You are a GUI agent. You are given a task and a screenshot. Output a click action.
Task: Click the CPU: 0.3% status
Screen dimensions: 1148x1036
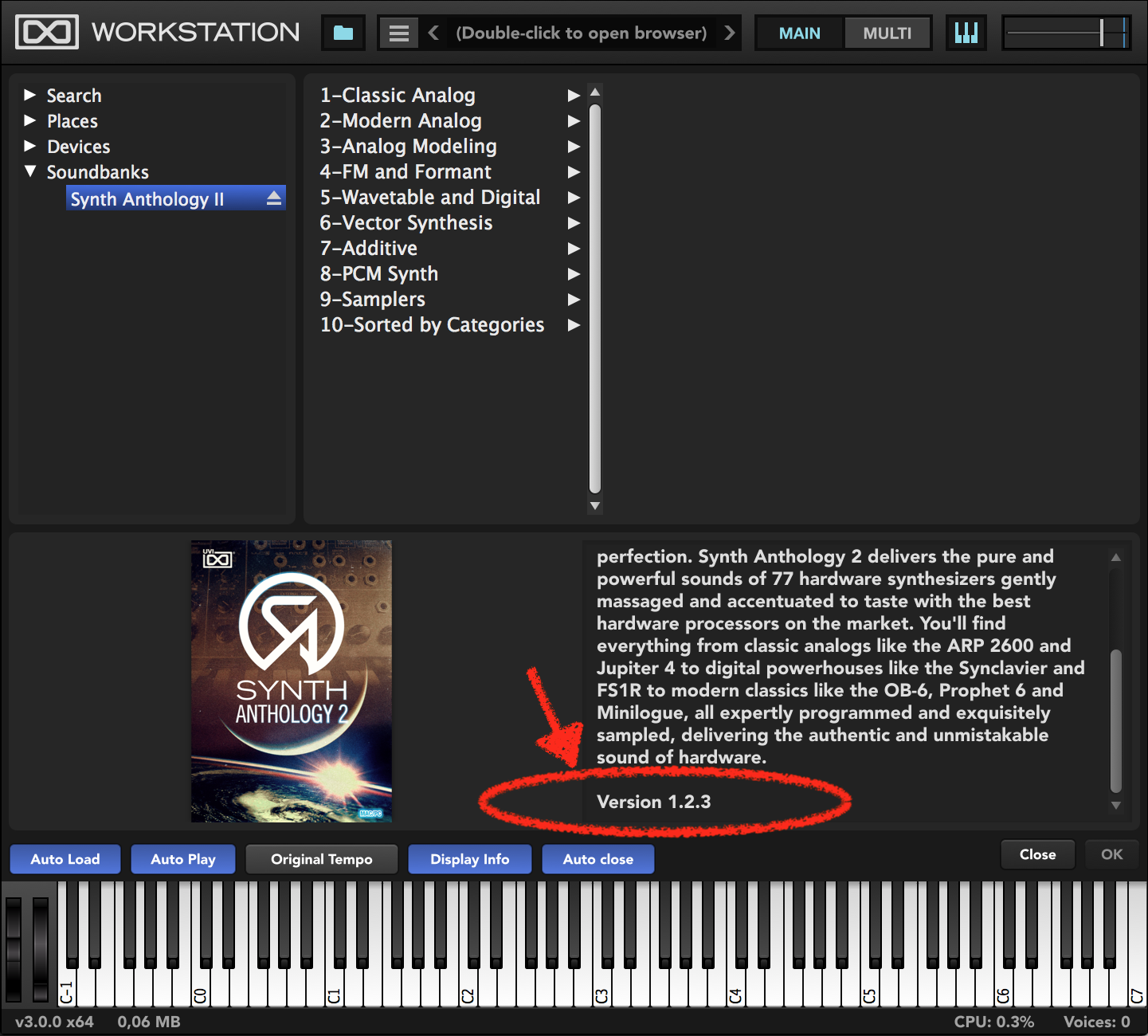(994, 1022)
